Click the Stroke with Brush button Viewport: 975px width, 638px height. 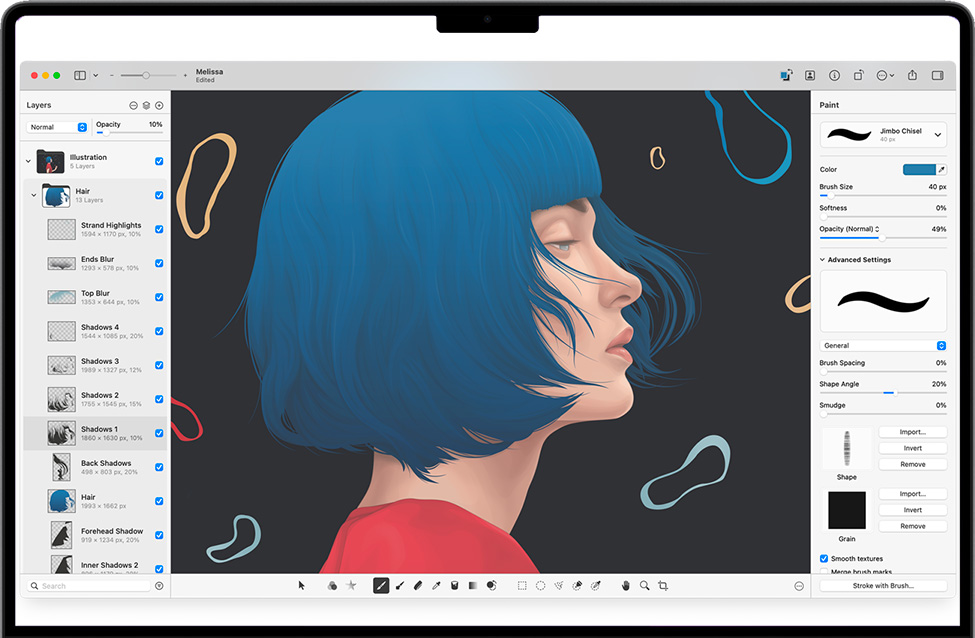click(883, 585)
